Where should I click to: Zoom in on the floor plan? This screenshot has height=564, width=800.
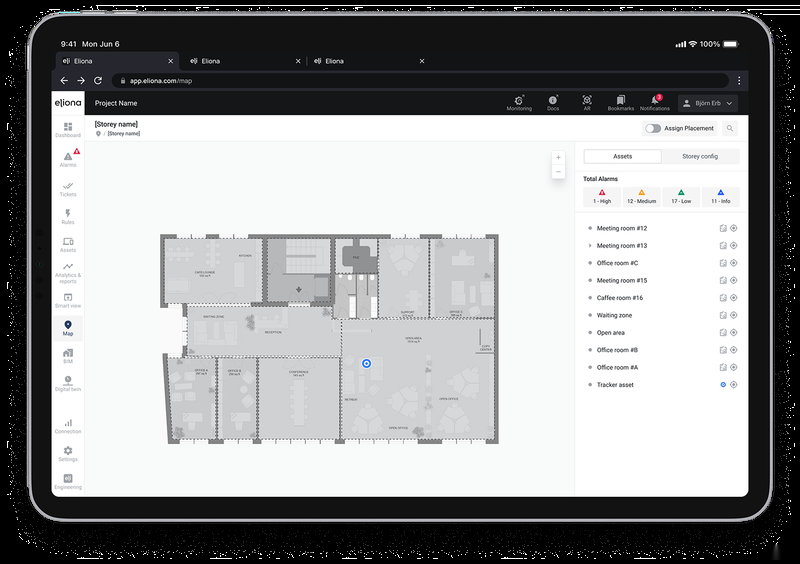pyautogui.click(x=558, y=157)
